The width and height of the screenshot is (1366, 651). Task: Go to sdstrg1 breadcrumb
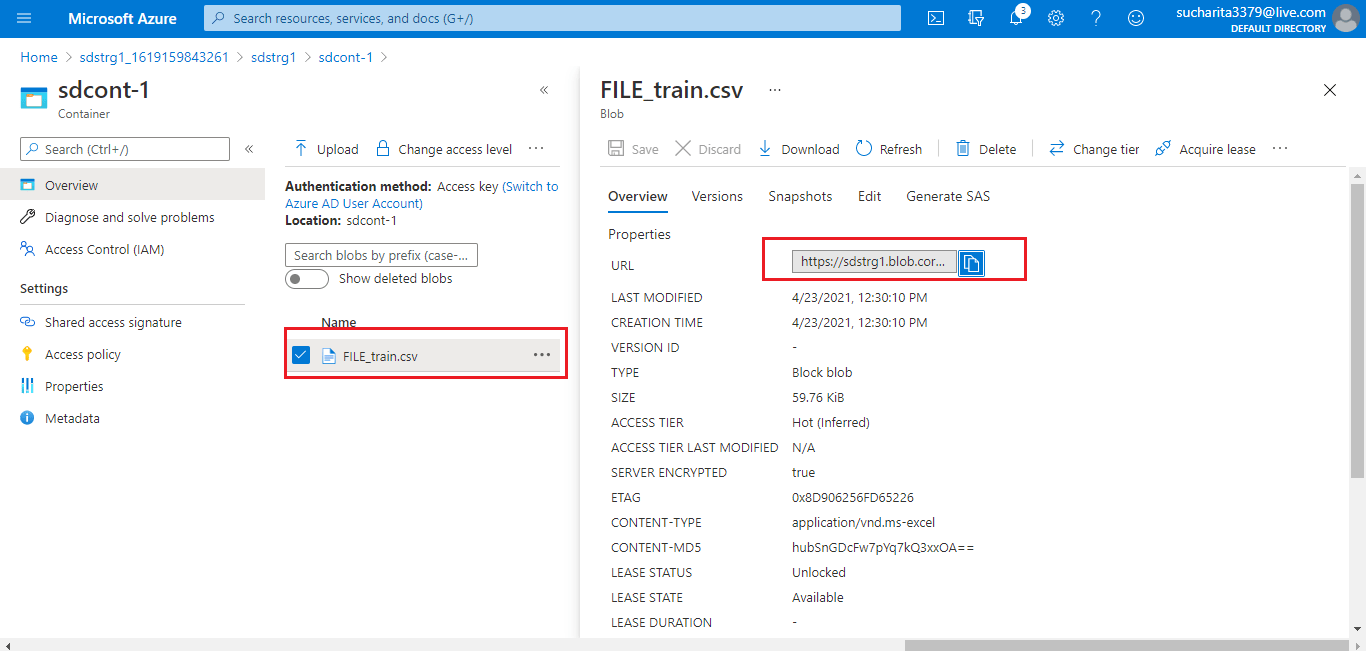click(x=273, y=57)
